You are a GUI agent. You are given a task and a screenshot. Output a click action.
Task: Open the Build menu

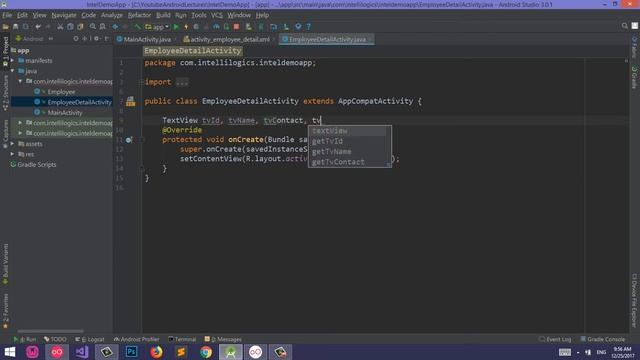pos(163,15)
